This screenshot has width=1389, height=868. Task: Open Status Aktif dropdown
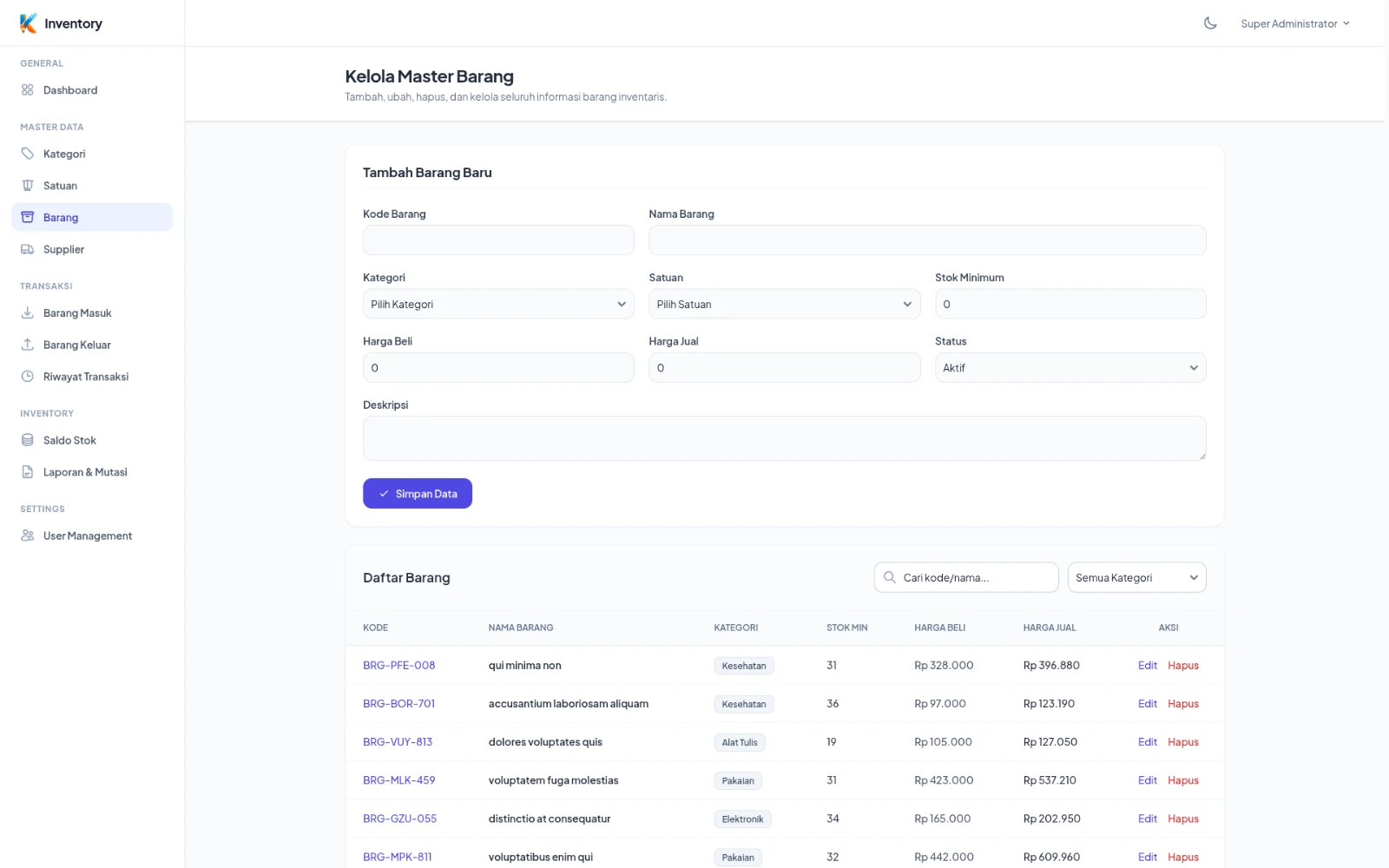1070,368
